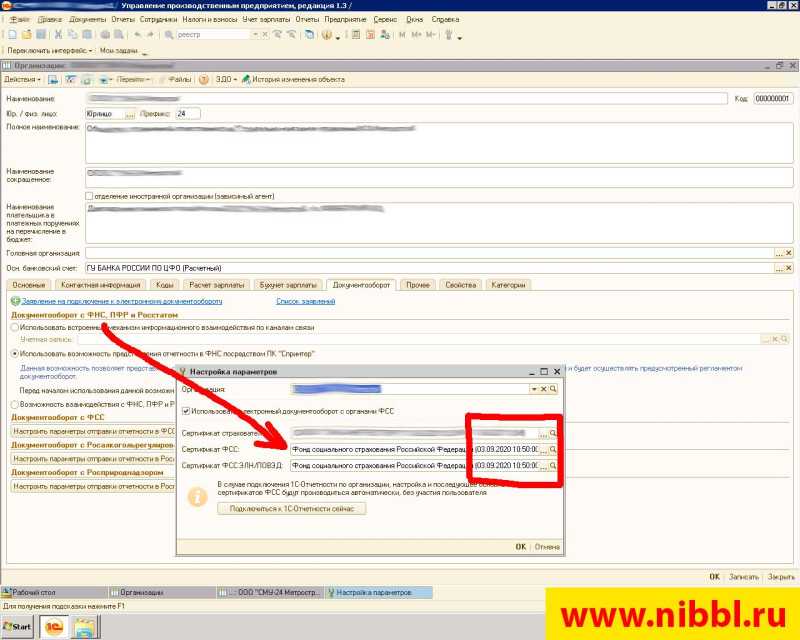
Task: Click the Файлы button in Организации toolbar
Action: coord(176,80)
